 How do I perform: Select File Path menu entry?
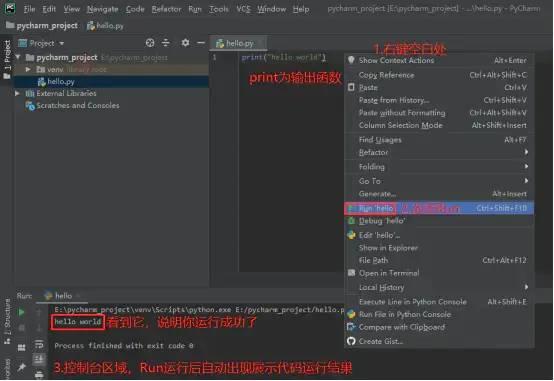[x=439, y=260]
